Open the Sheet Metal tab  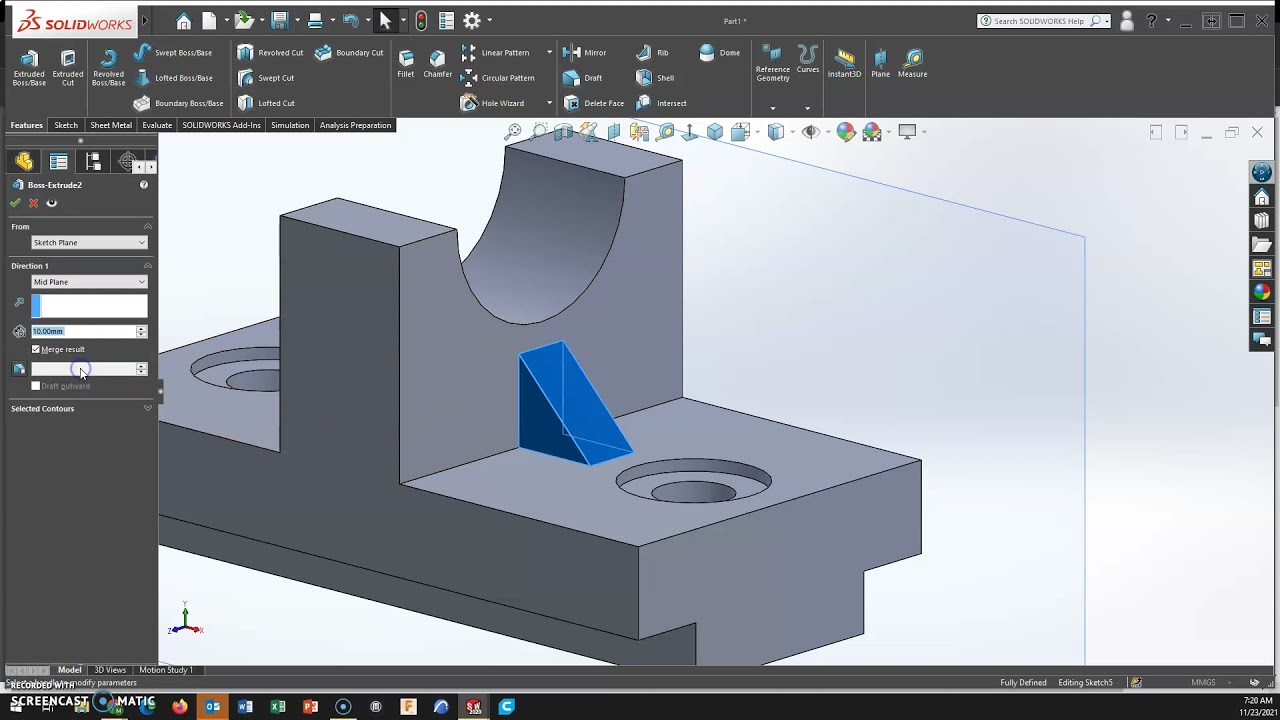pos(111,125)
